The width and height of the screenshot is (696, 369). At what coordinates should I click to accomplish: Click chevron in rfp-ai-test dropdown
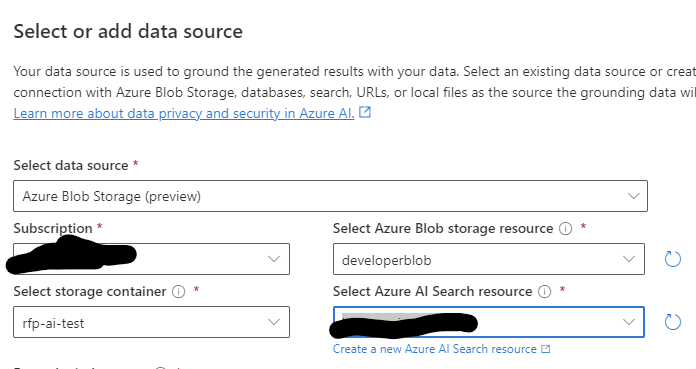coord(274,322)
